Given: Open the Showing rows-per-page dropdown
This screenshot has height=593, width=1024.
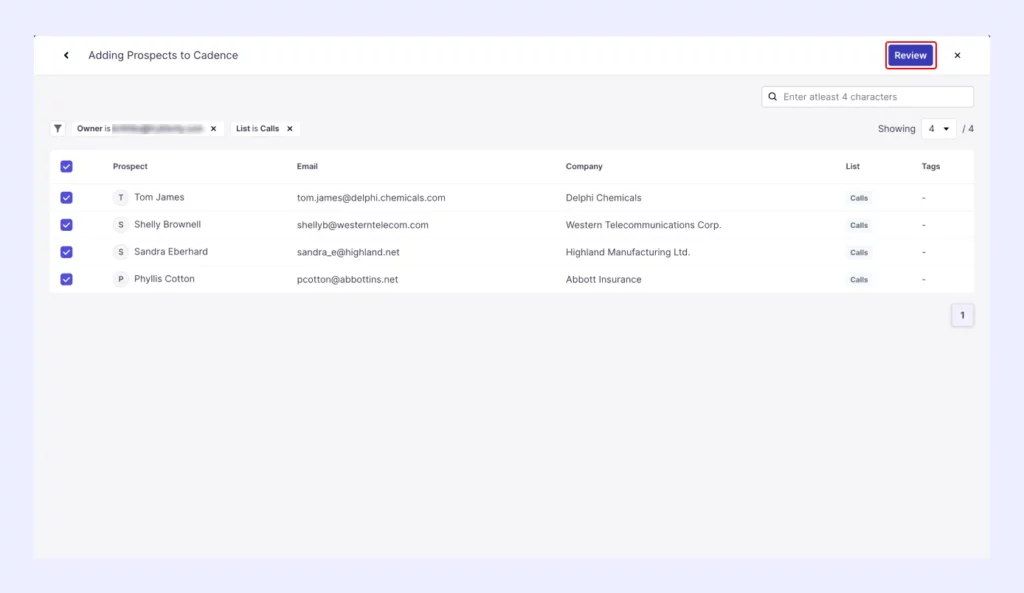Looking at the screenshot, I should (938, 129).
